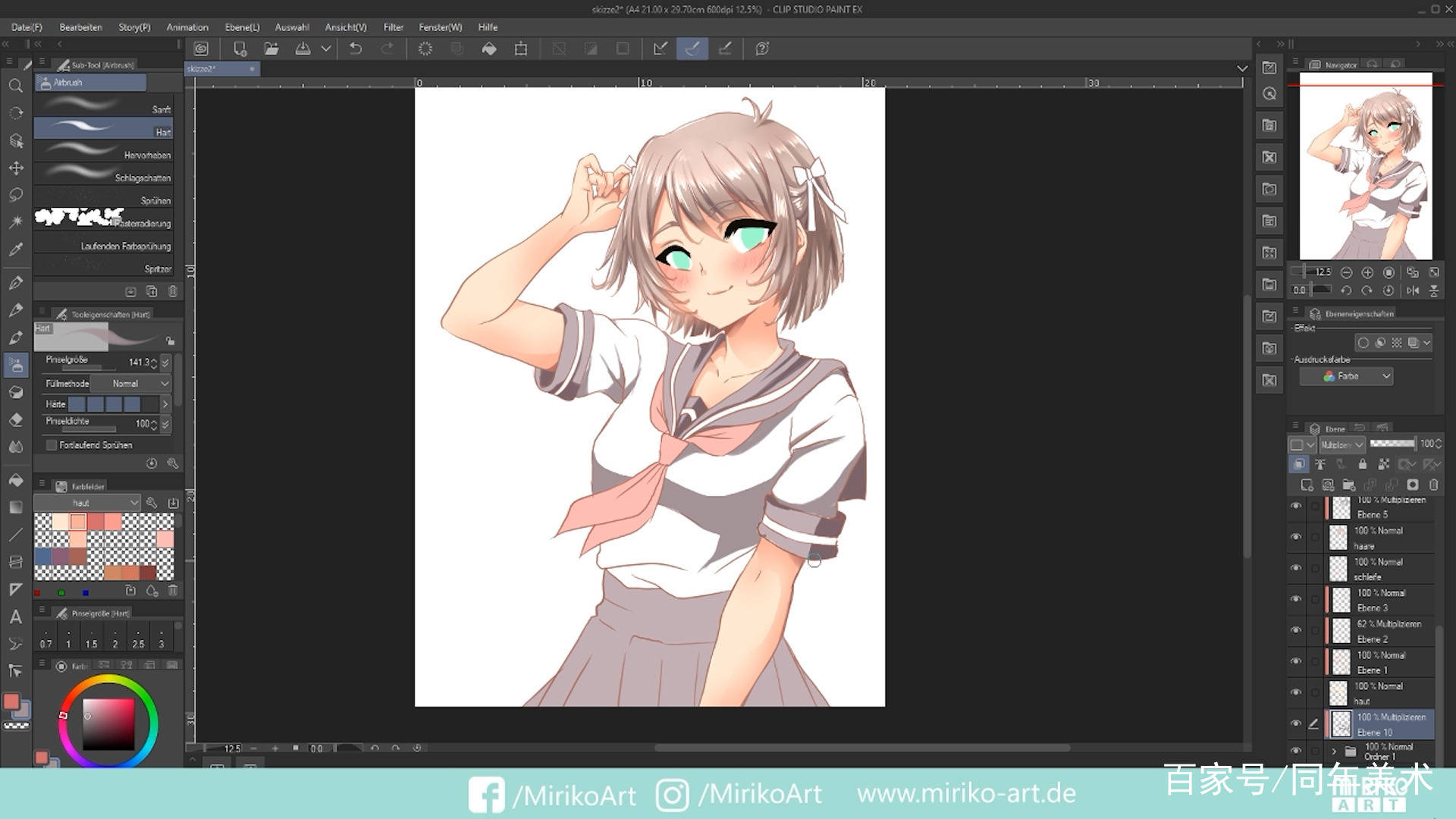Open the help question mark icon
The image size is (1456, 819).
coord(762,49)
